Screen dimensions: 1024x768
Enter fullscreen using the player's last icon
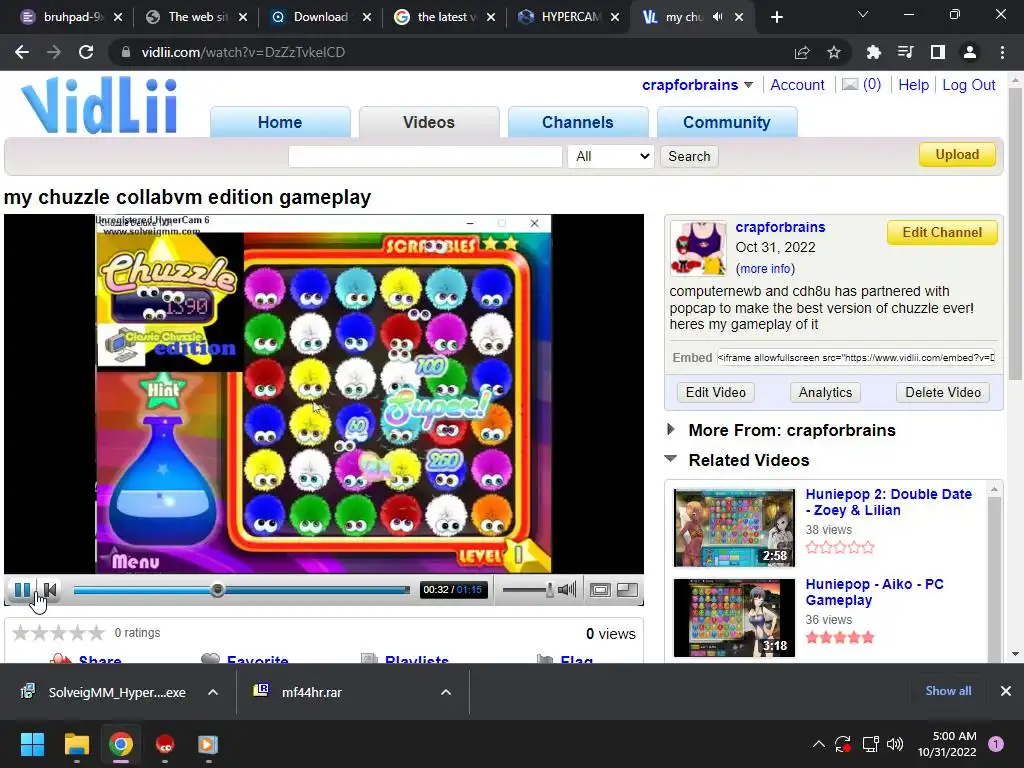click(x=627, y=590)
